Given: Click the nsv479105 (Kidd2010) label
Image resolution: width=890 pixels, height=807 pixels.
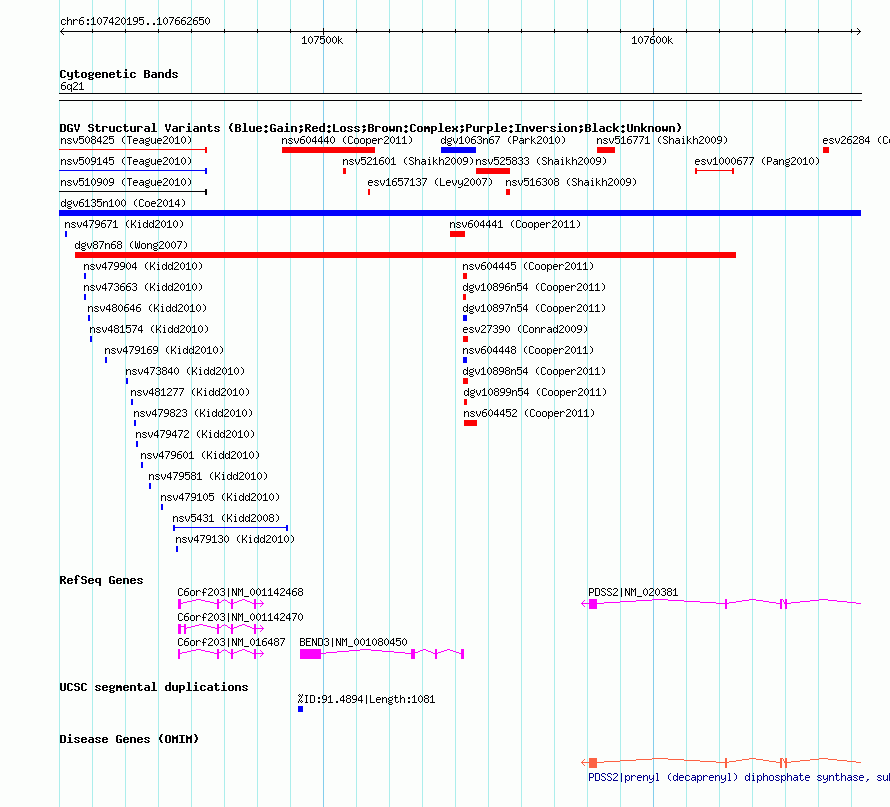Looking at the screenshot, I should 220,497.
